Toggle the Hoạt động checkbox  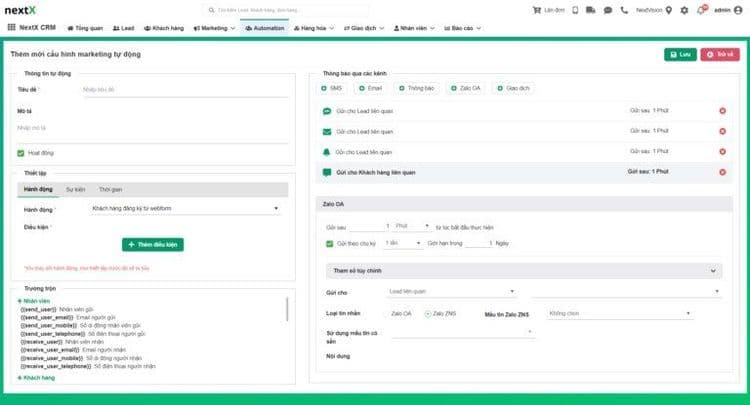(x=21, y=153)
